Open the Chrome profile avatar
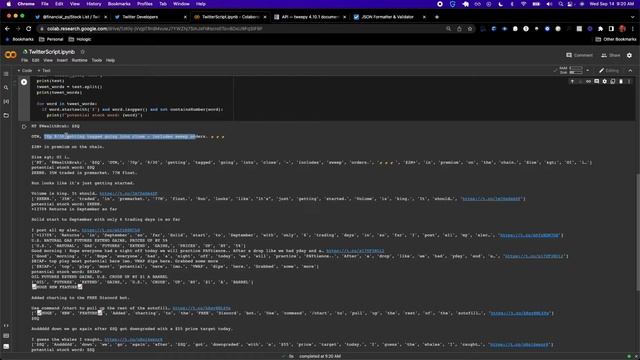This screenshot has width=640, height=360. [622, 29]
